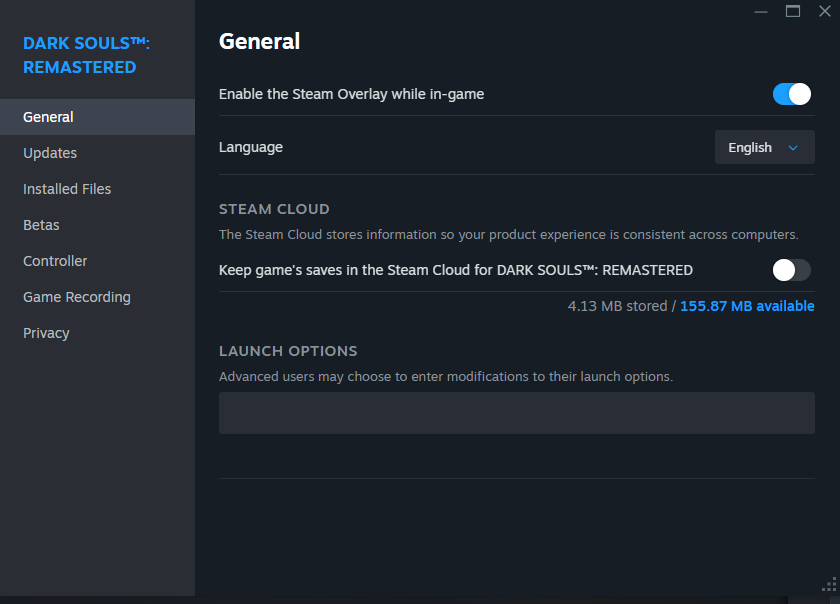The image size is (840, 604).
Task: Click the STEAM CLOUD section heading
Action: (x=274, y=209)
